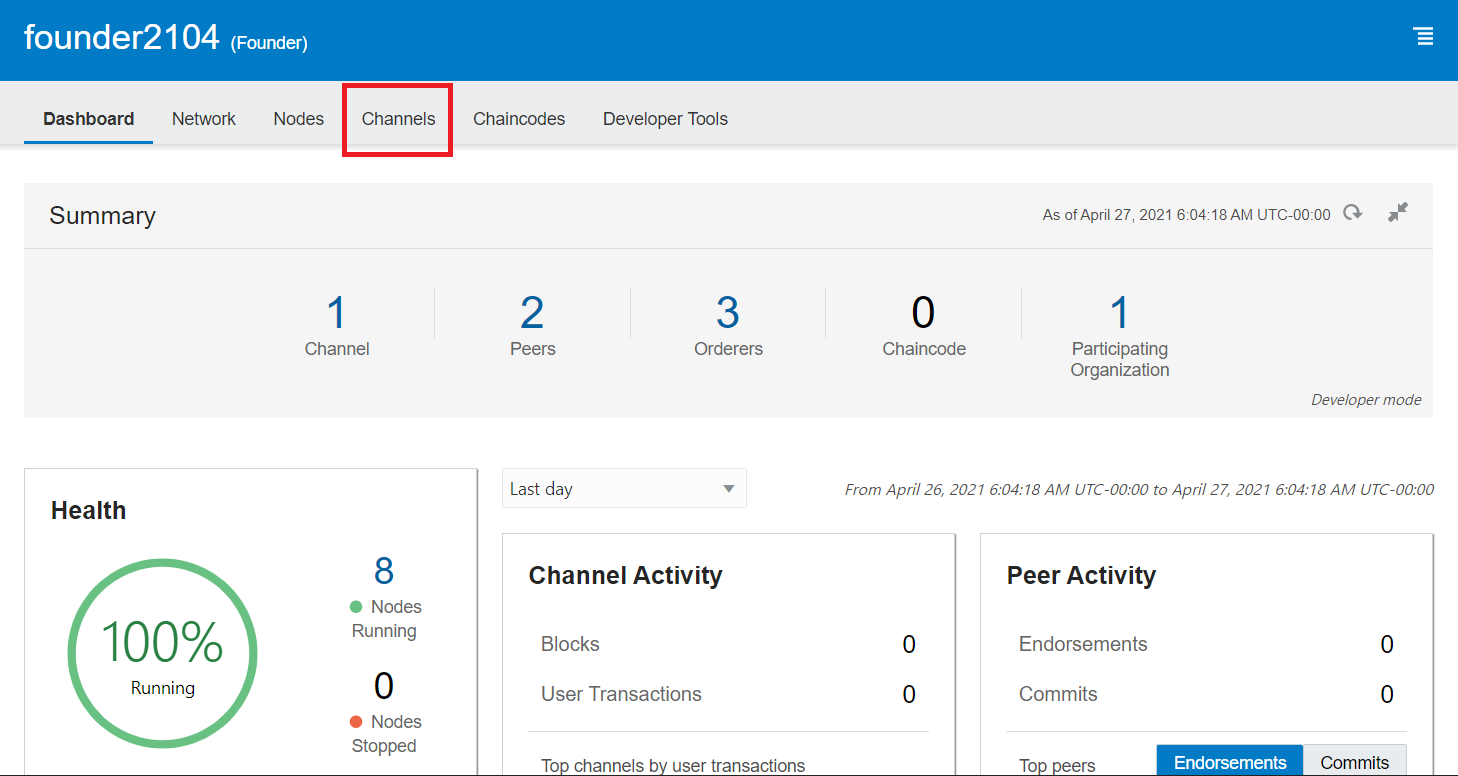Open the 8 Nodes Running link
1458x776 pixels.
pos(384,571)
